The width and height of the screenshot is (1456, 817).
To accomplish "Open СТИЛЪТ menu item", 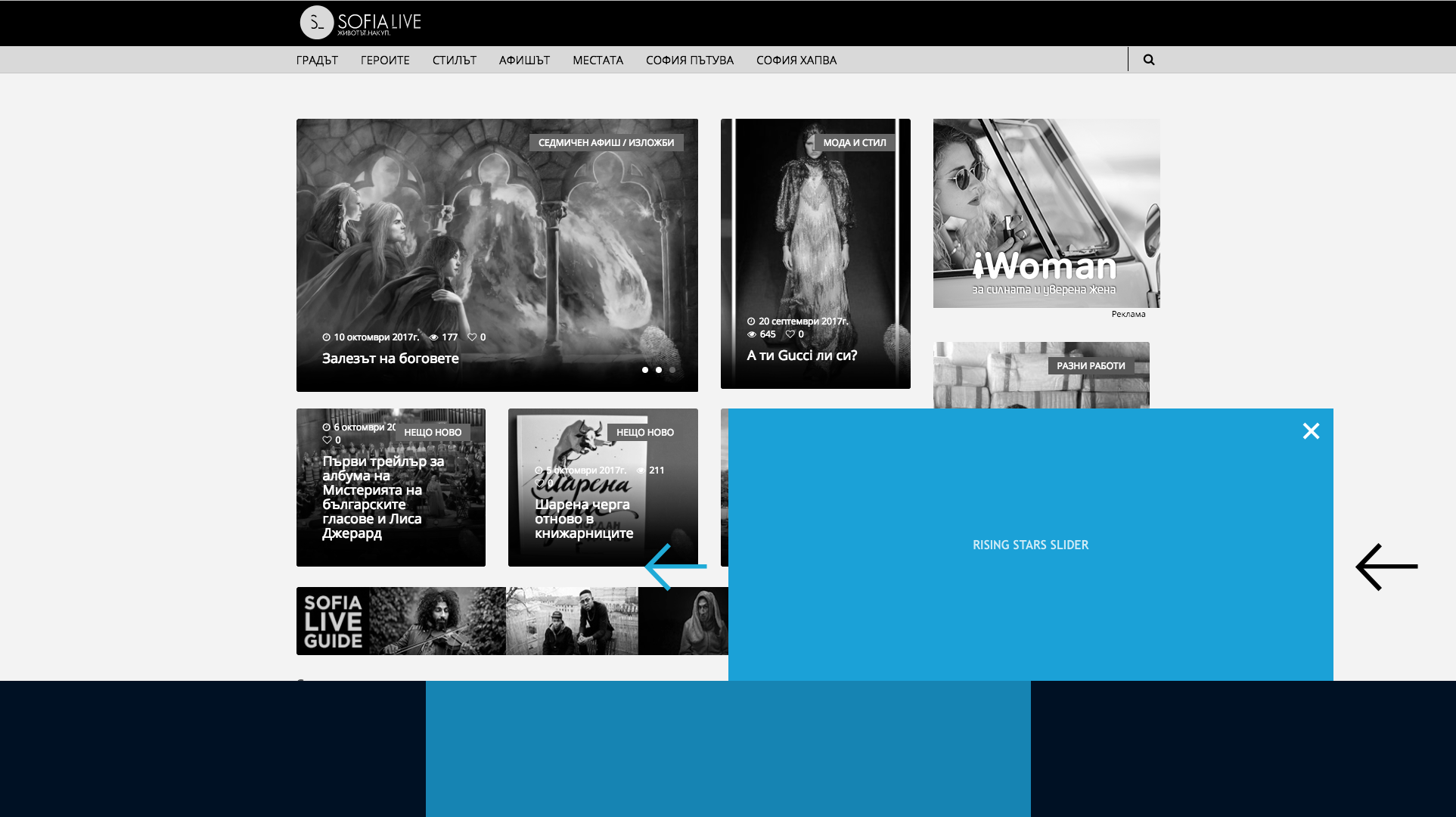I will pyautogui.click(x=454, y=61).
